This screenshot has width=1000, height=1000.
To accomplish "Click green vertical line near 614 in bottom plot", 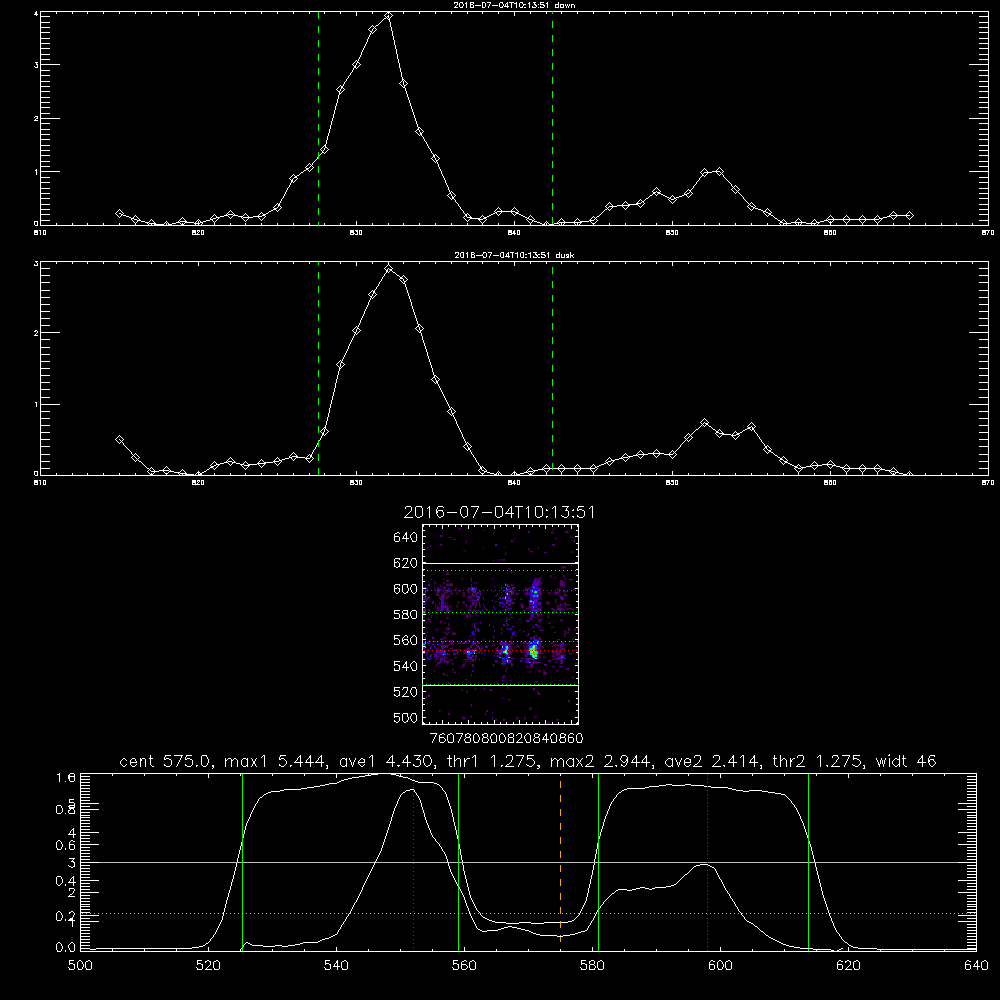I will pos(808,862).
